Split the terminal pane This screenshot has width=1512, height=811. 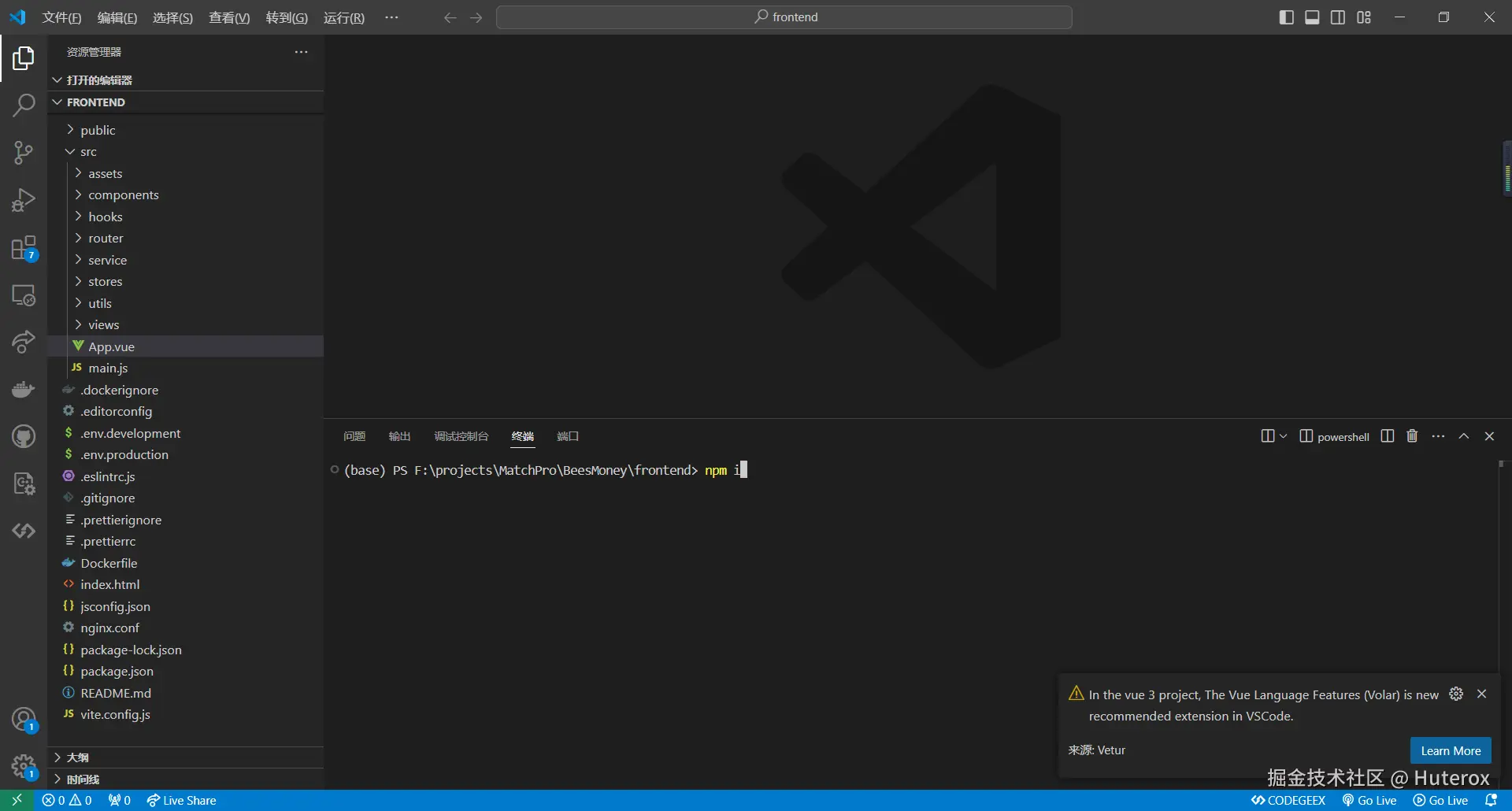tap(1388, 436)
